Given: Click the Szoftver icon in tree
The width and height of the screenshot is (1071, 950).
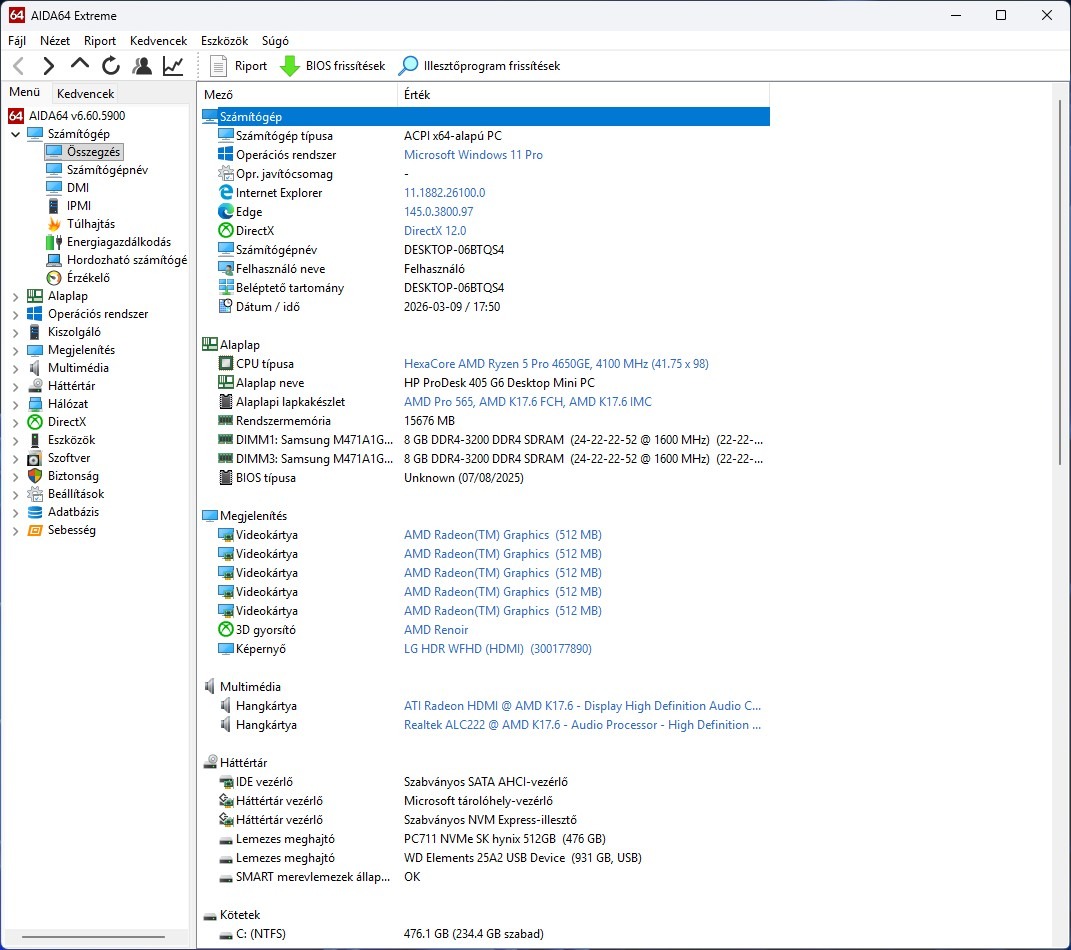Looking at the screenshot, I should tap(35, 458).
